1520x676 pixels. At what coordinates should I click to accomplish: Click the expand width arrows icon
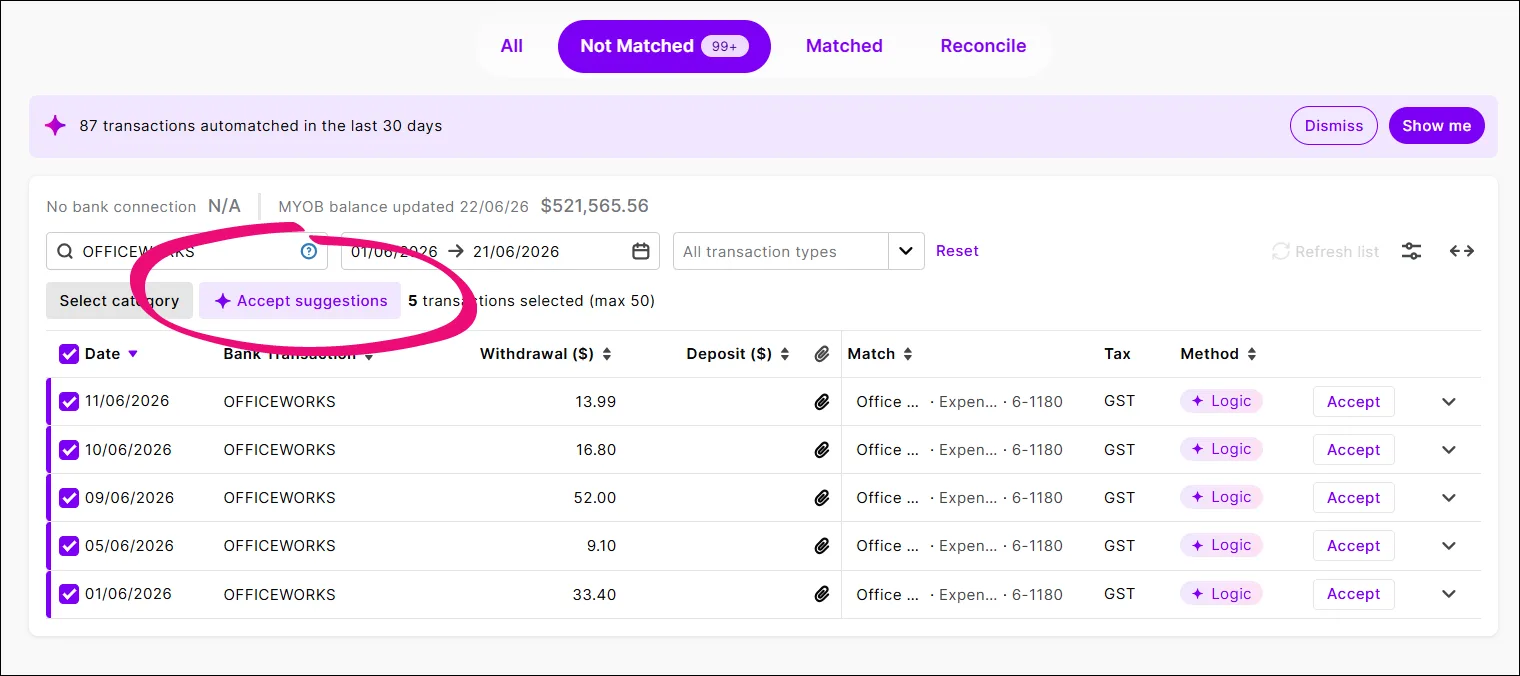(x=1462, y=251)
